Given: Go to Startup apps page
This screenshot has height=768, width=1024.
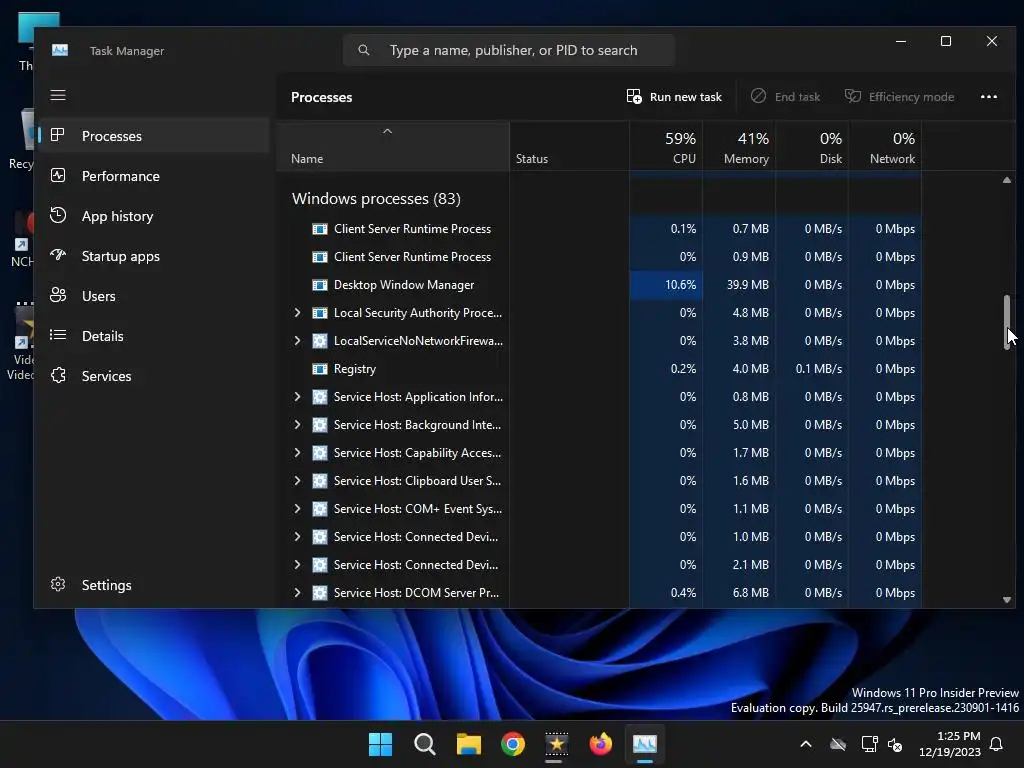Looking at the screenshot, I should click(154, 255).
